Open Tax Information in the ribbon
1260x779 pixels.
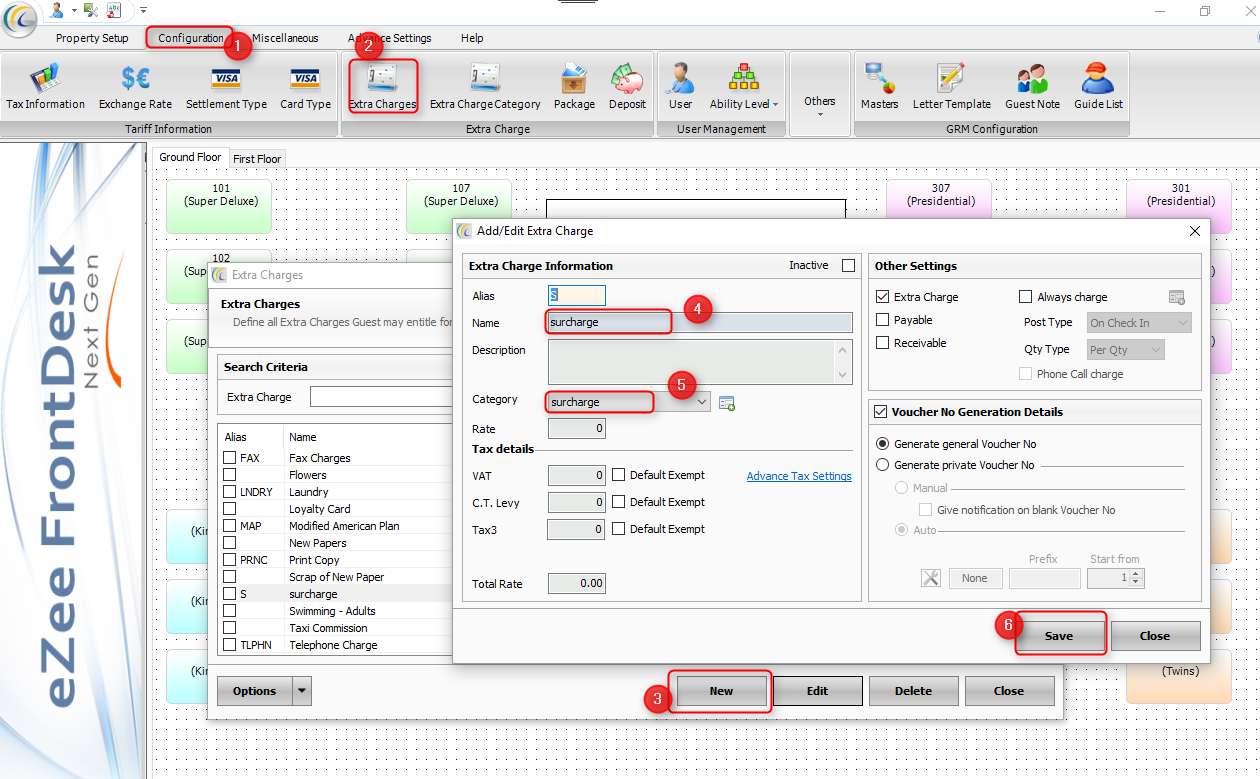click(x=45, y=86)
